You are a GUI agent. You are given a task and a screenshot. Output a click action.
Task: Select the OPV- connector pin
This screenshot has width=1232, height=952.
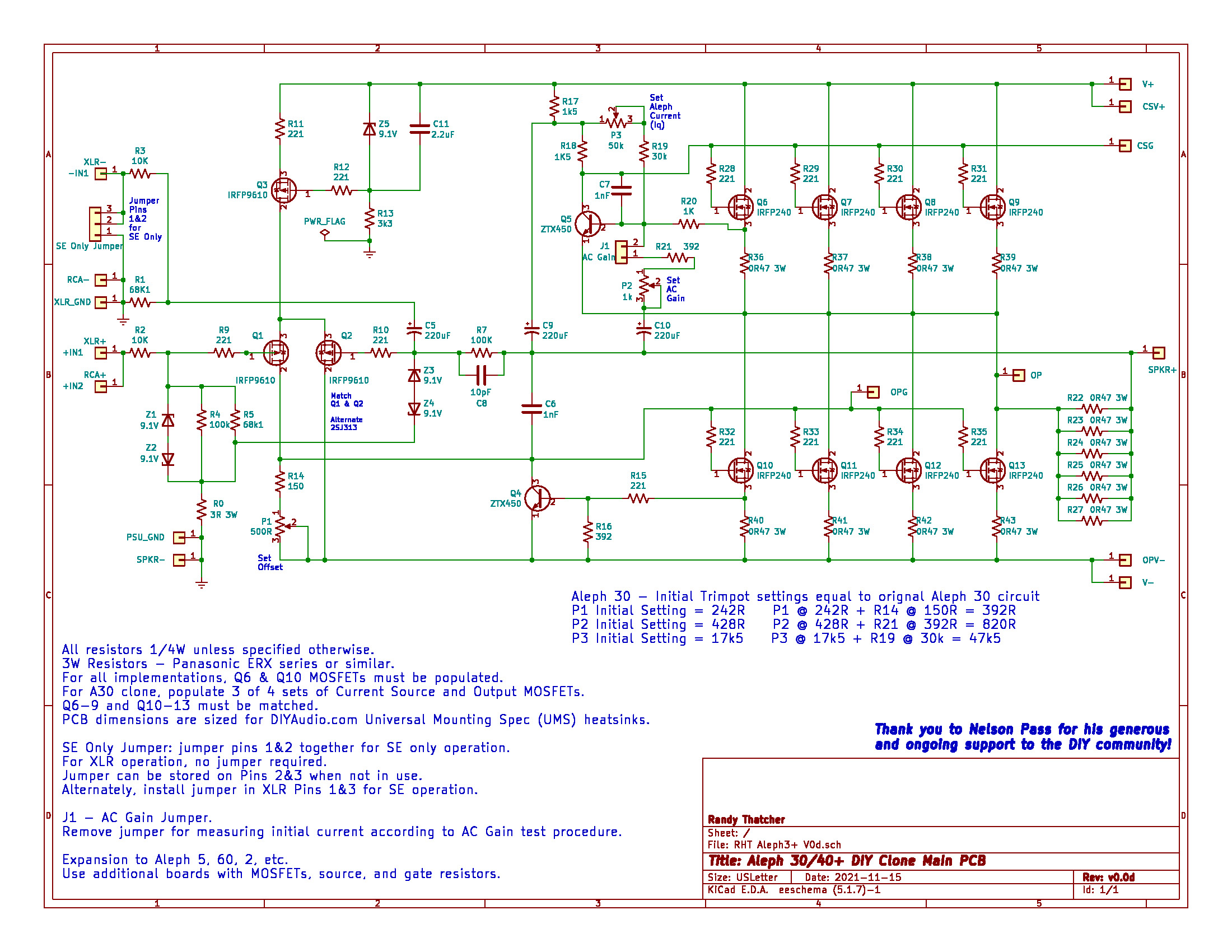(1125, 560)
